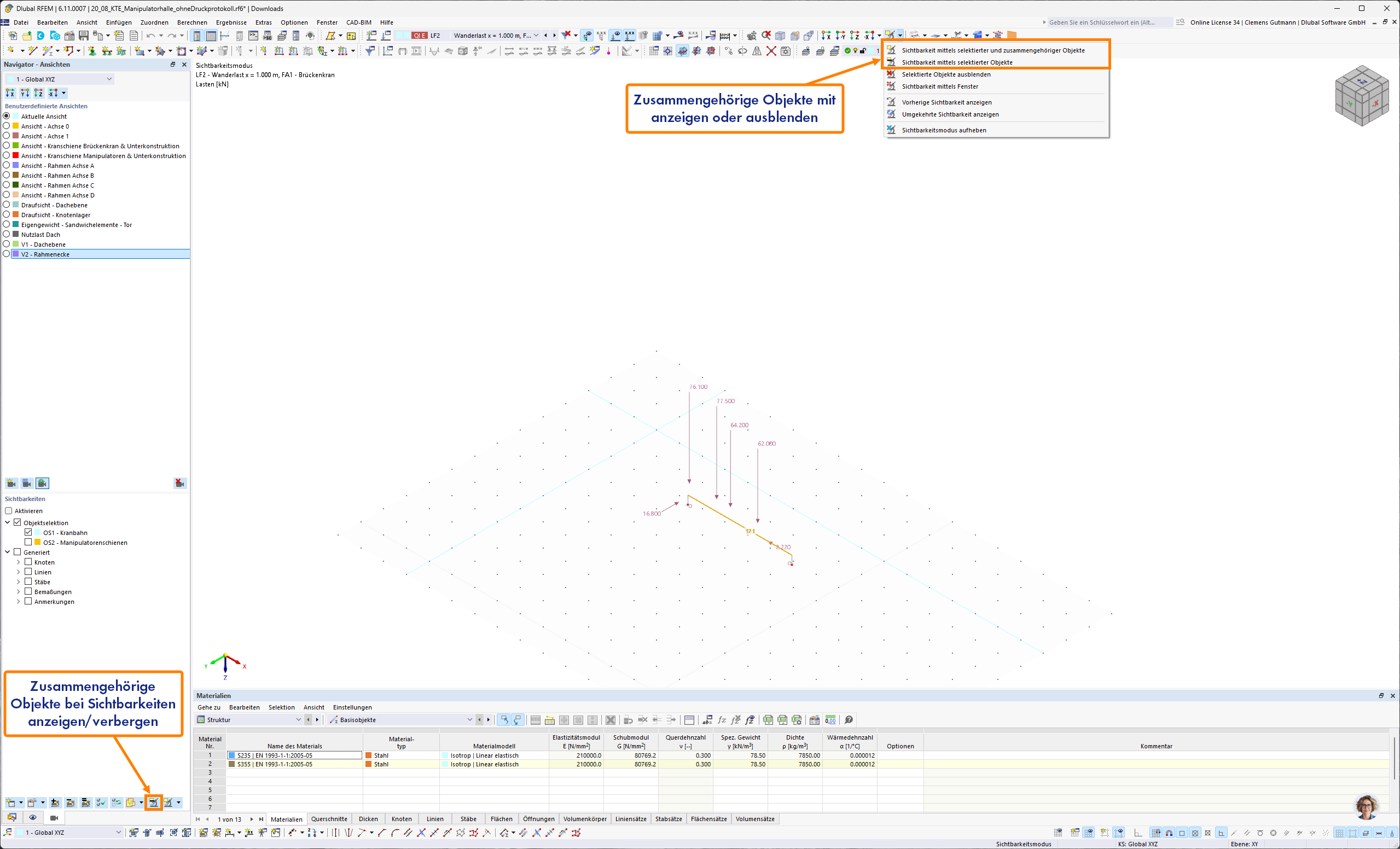Click the undo arrow icon

click(150, 36)
